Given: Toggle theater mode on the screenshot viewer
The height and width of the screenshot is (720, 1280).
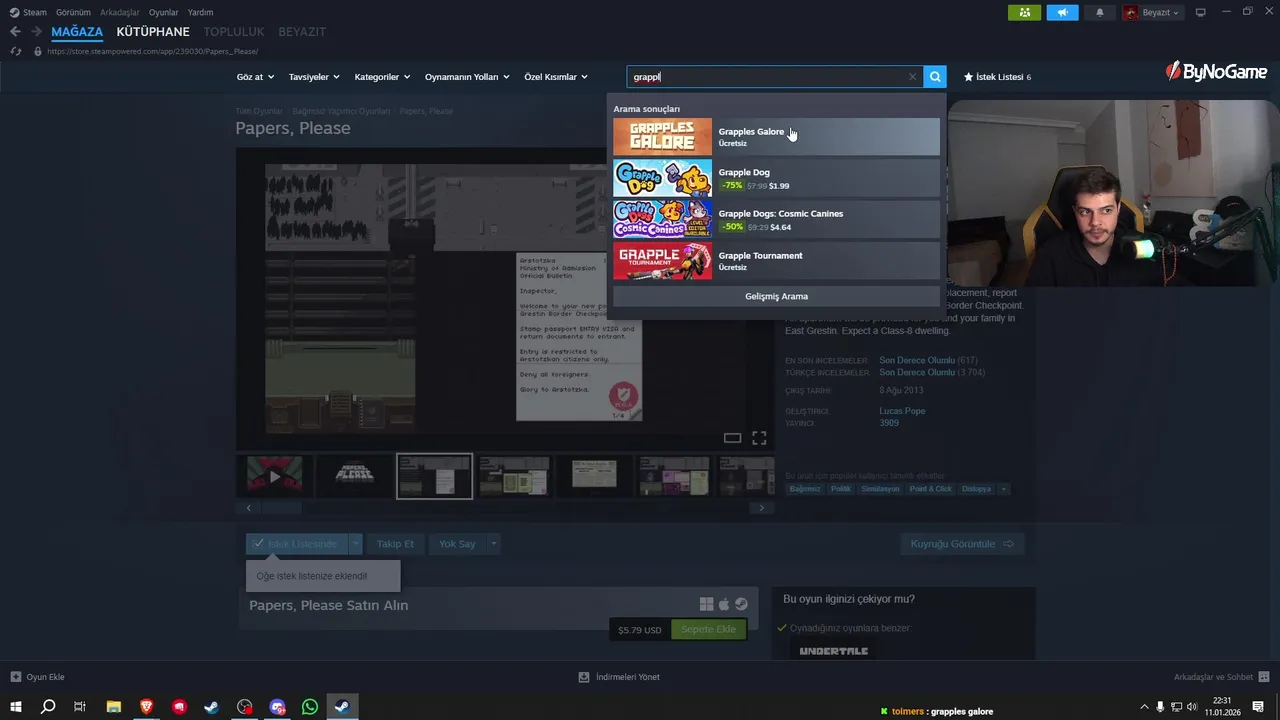Looking at the screenshot, I should click(x=732, y=438).
